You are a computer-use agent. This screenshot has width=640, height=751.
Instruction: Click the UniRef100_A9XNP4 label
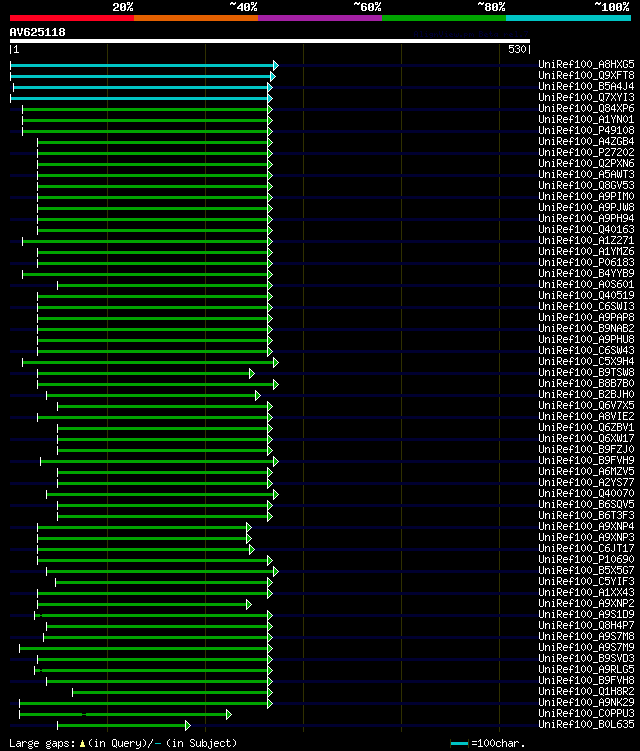[586, 527]
